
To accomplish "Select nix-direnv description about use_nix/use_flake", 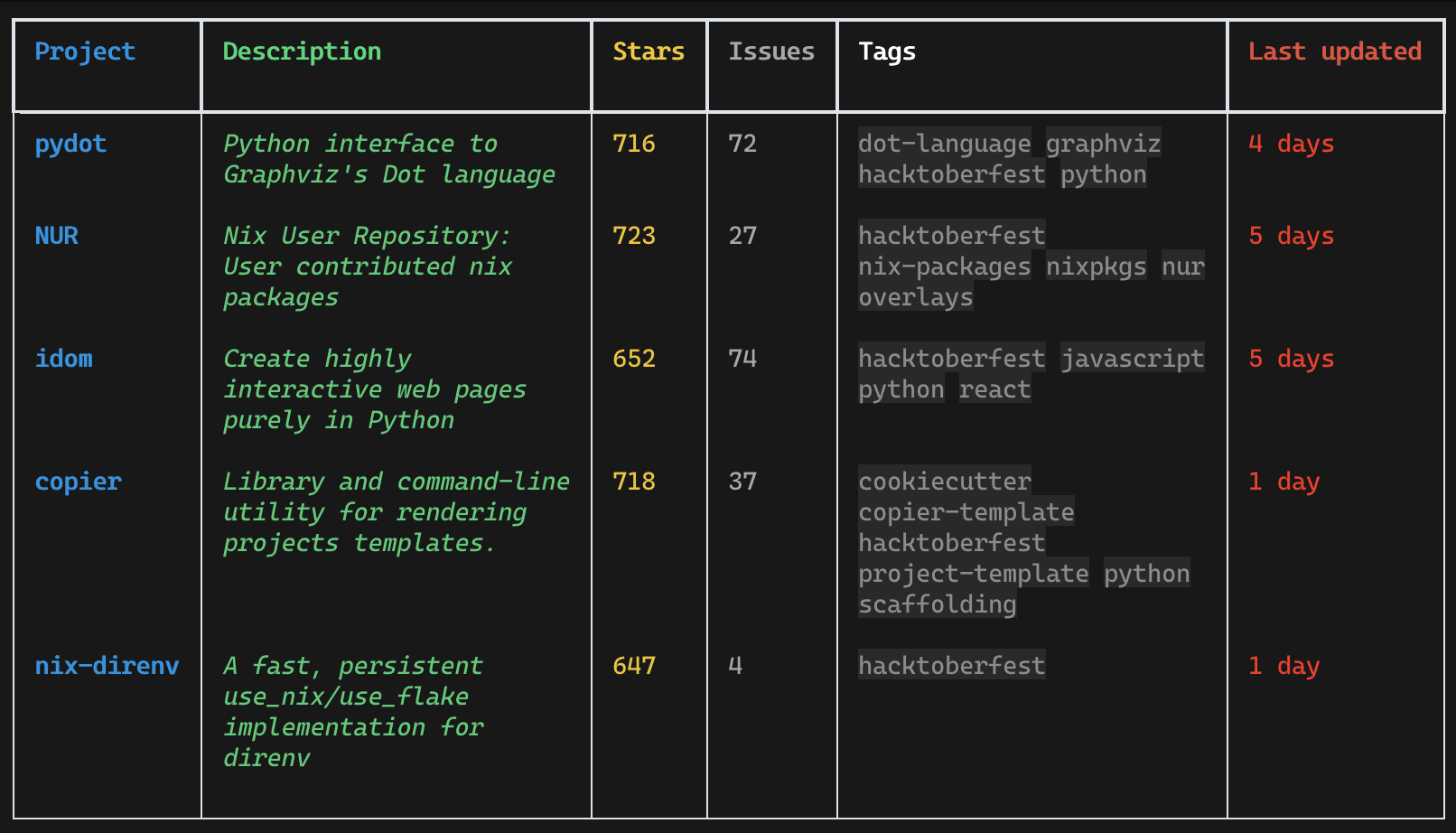I will [353, 712].
